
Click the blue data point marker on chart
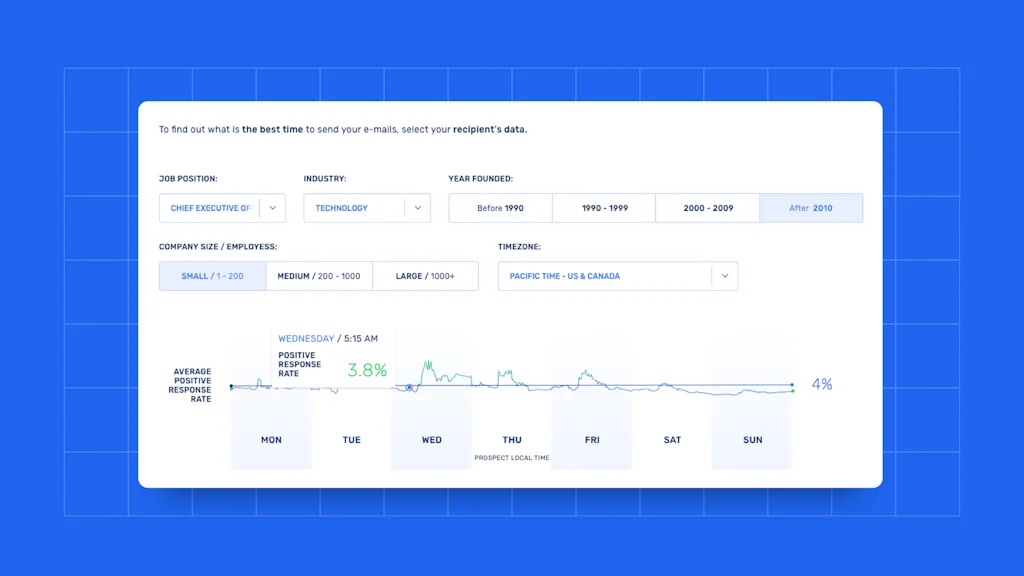point(409,387)
